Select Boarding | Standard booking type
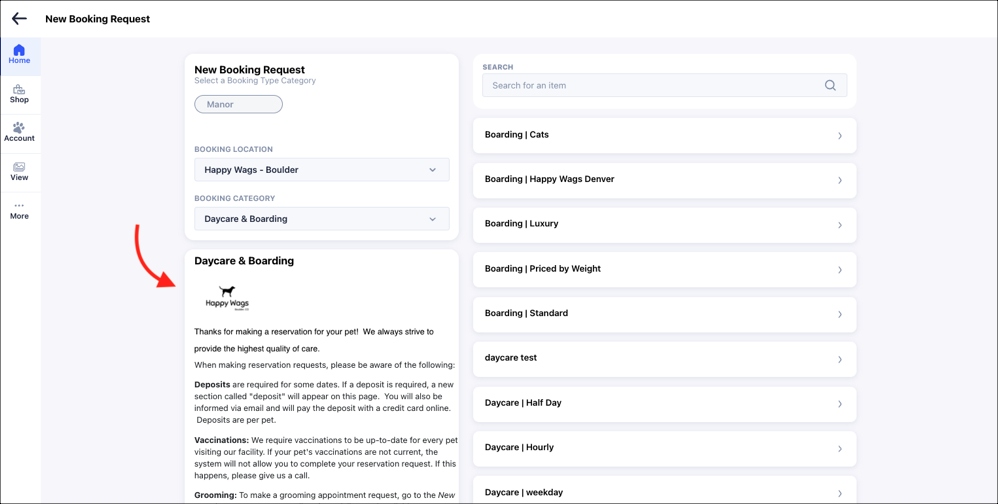 tap(664, 314)
